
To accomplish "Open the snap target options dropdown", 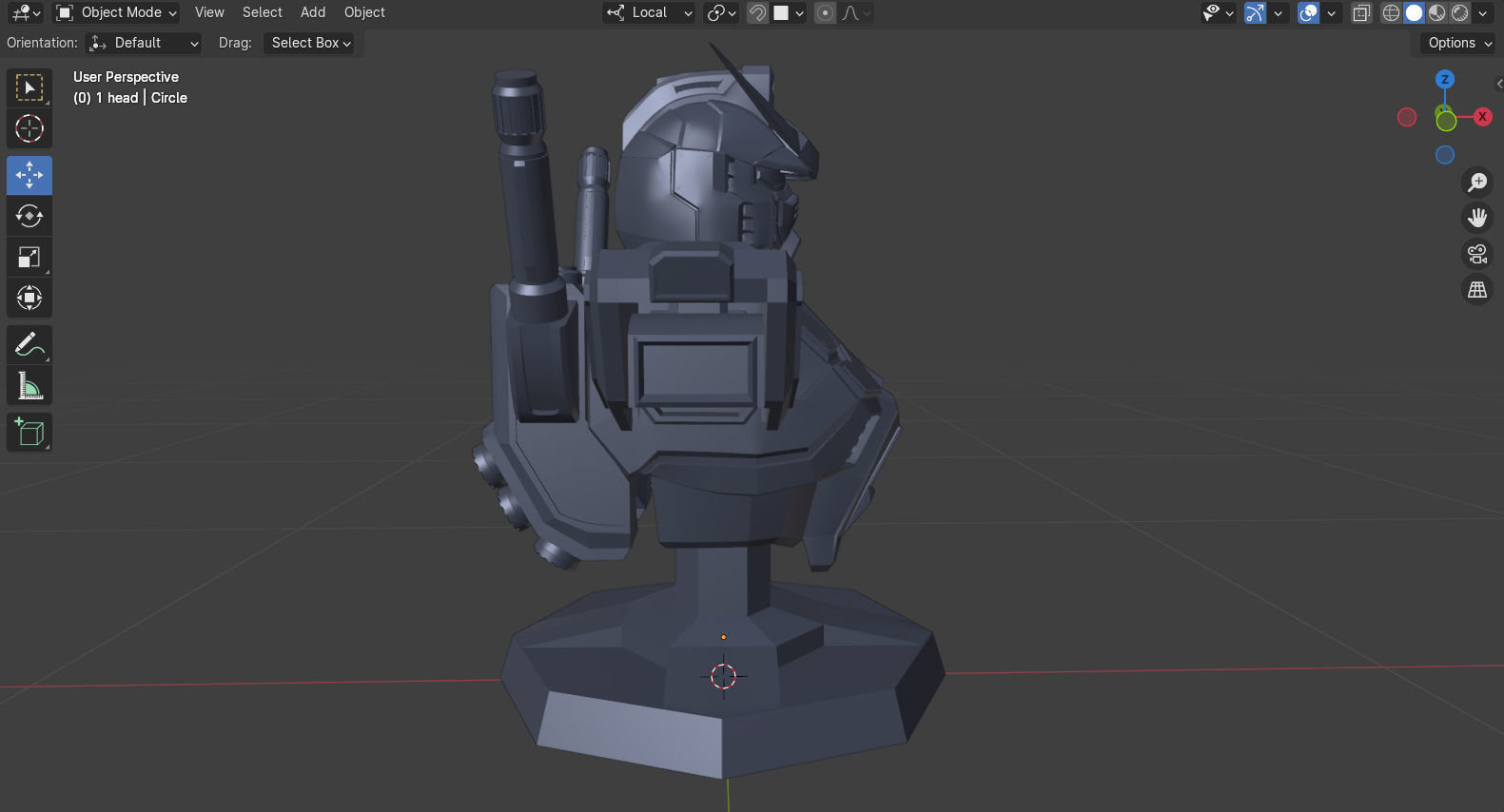I will pos(789,12).
